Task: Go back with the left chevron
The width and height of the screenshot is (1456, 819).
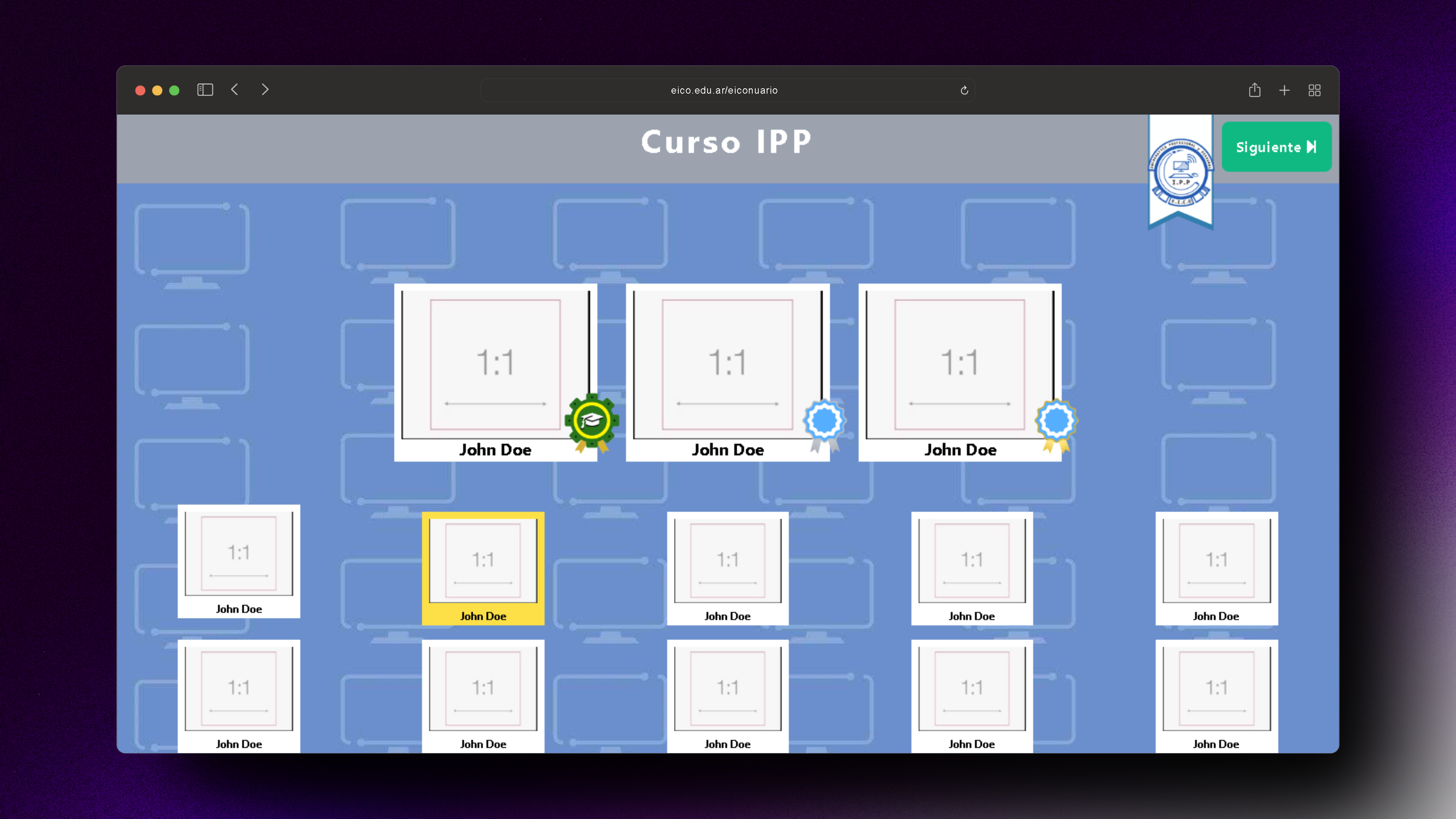Action: point(235,90)
